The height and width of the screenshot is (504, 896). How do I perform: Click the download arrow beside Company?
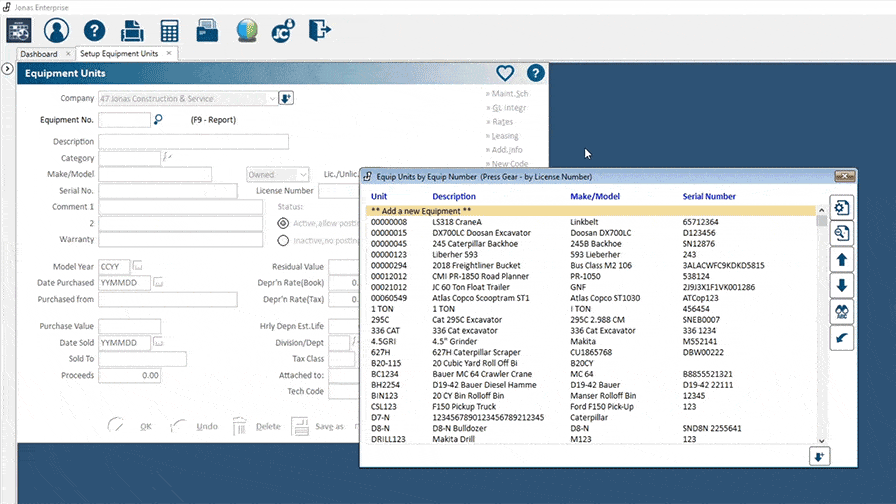(286, 98)
